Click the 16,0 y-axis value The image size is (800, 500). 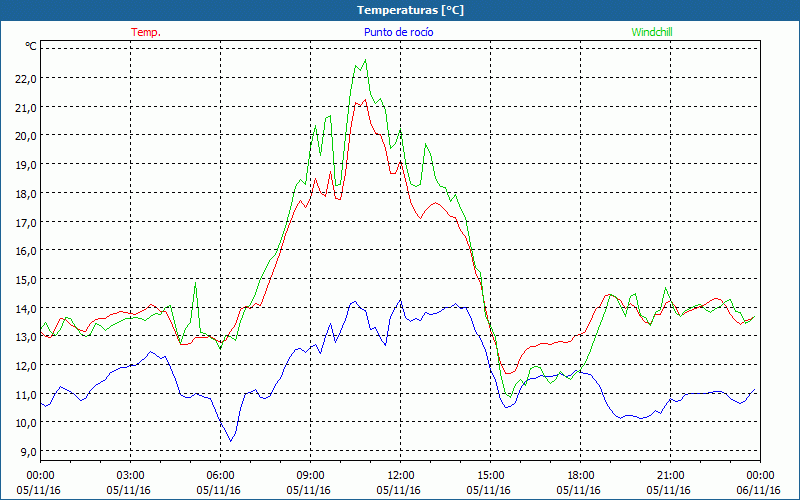point(27,251)
